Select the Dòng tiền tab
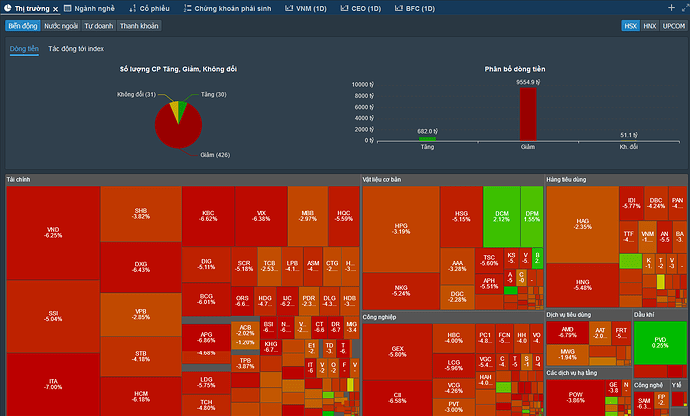690x416 pixels. pyautogui.click(x=24, y=49)
